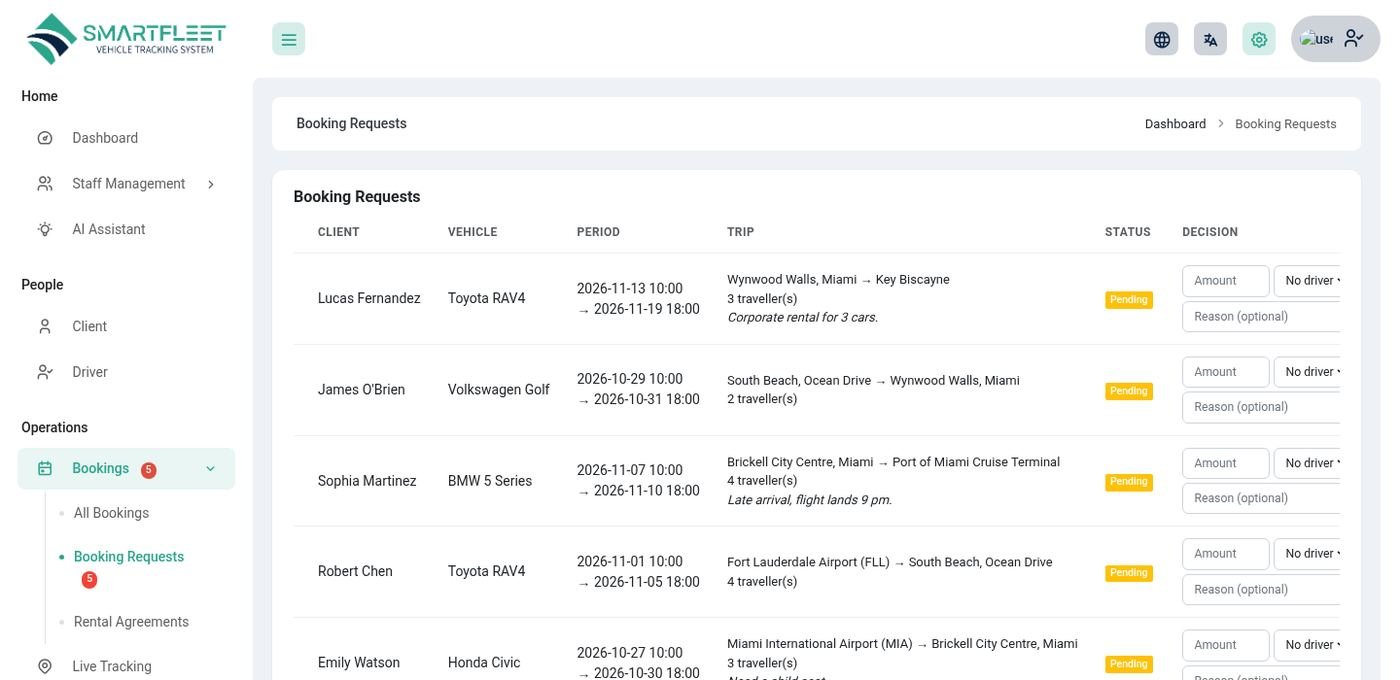Click Reason field for Sophia Martinez
The width and height of the screenshot is (1400, 680).
pos(1261,498)
